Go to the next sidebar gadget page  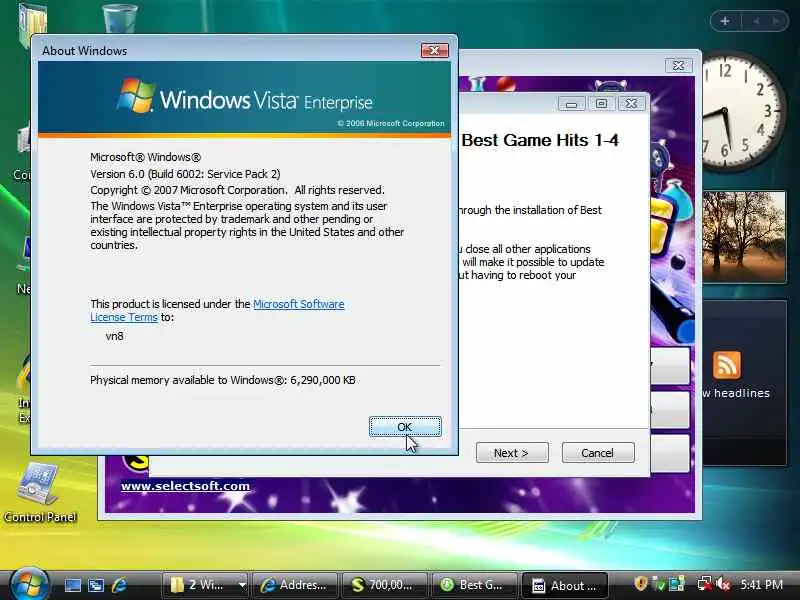click(x=776, y=21)
